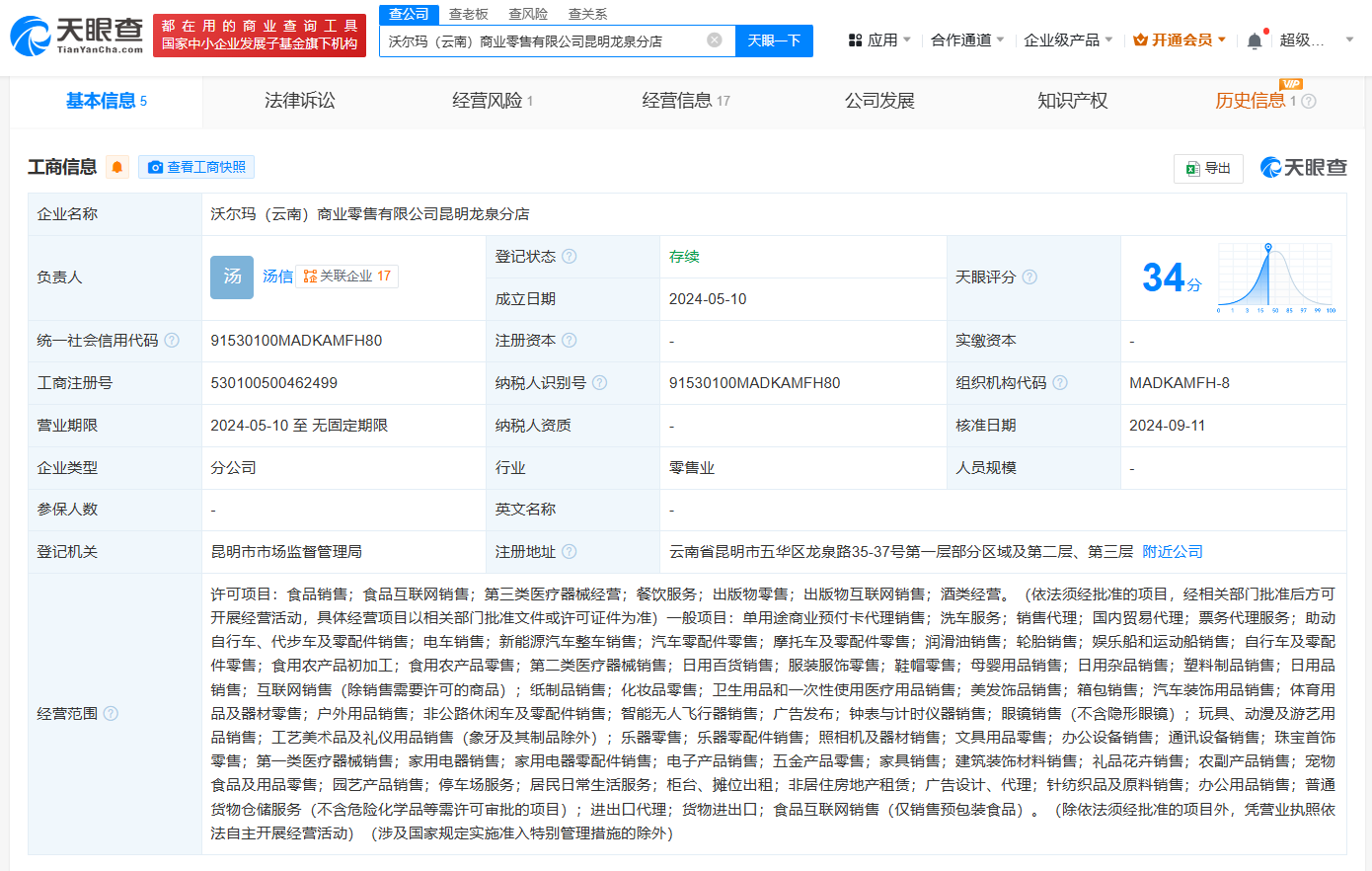
Task: Clear the search box text
Action: tap(715, 40)
